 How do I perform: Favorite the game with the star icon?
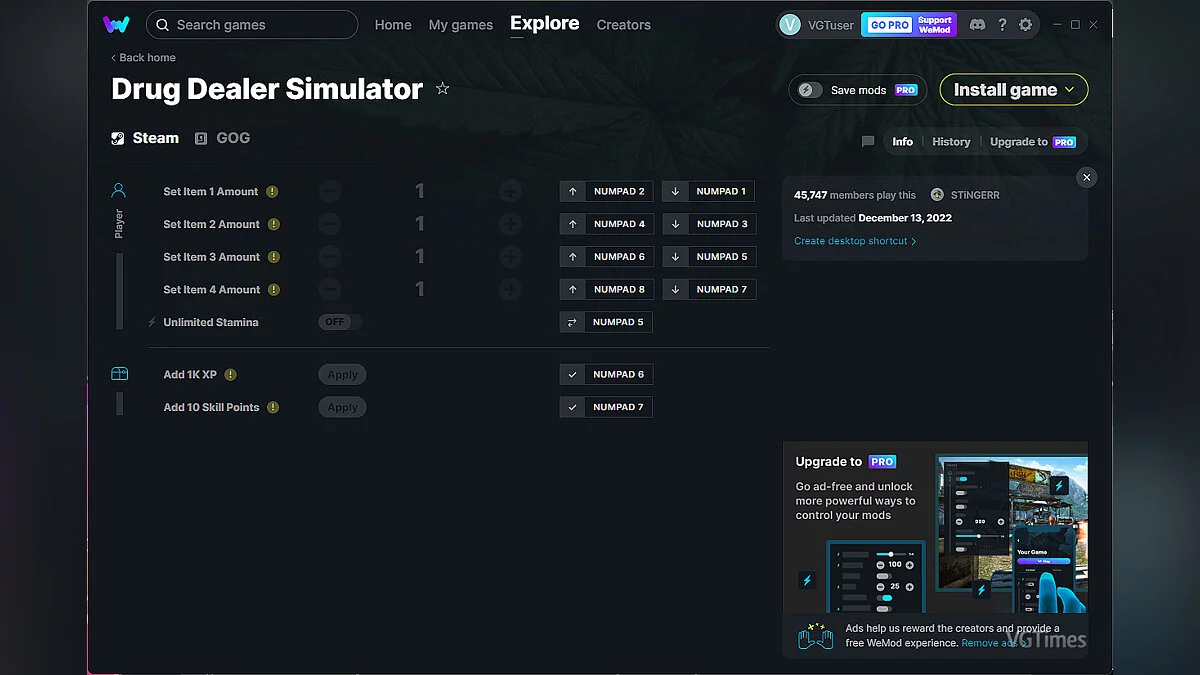442,89
